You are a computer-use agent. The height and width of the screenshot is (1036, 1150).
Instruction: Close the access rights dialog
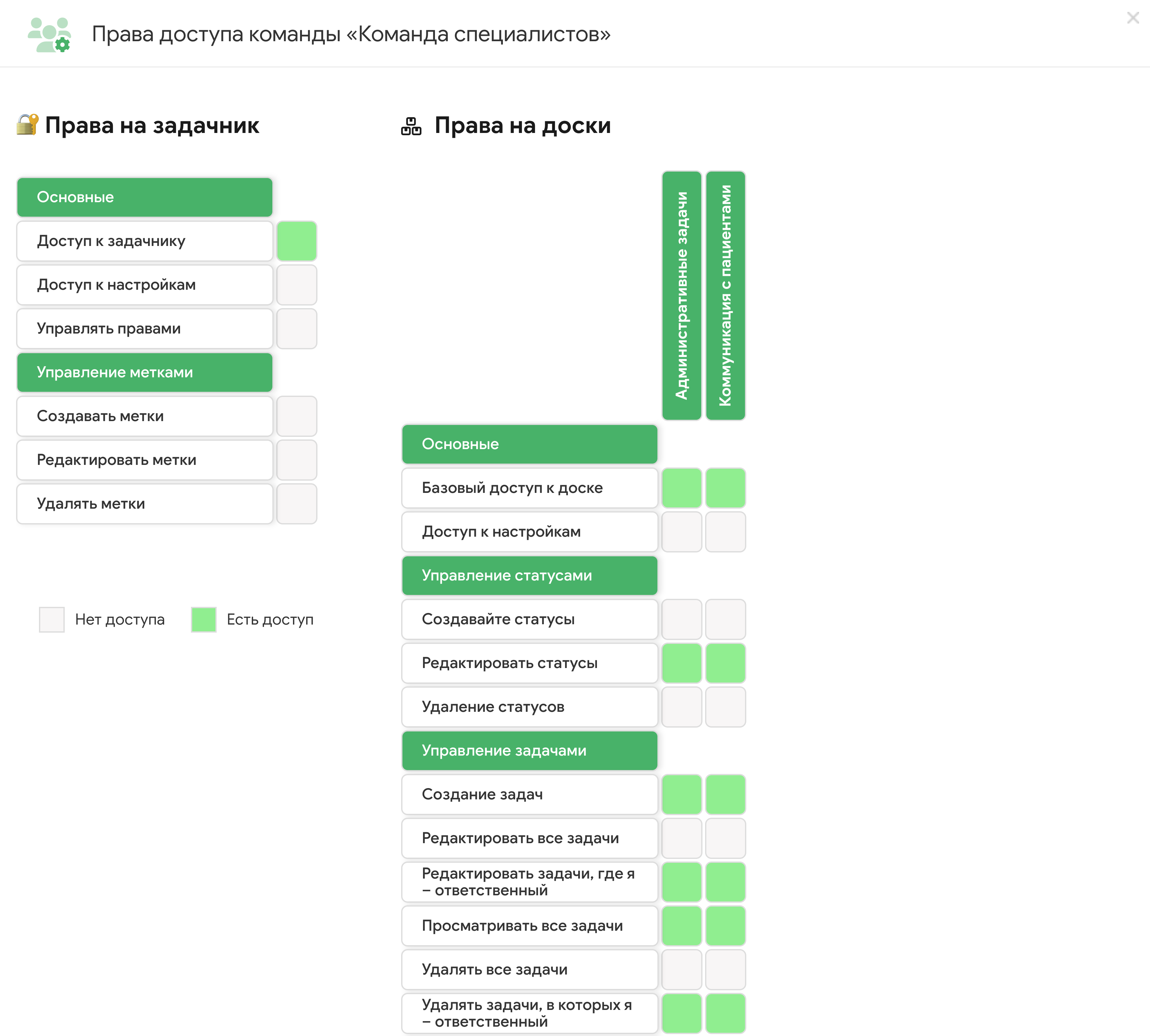[x=1132, y=18]
